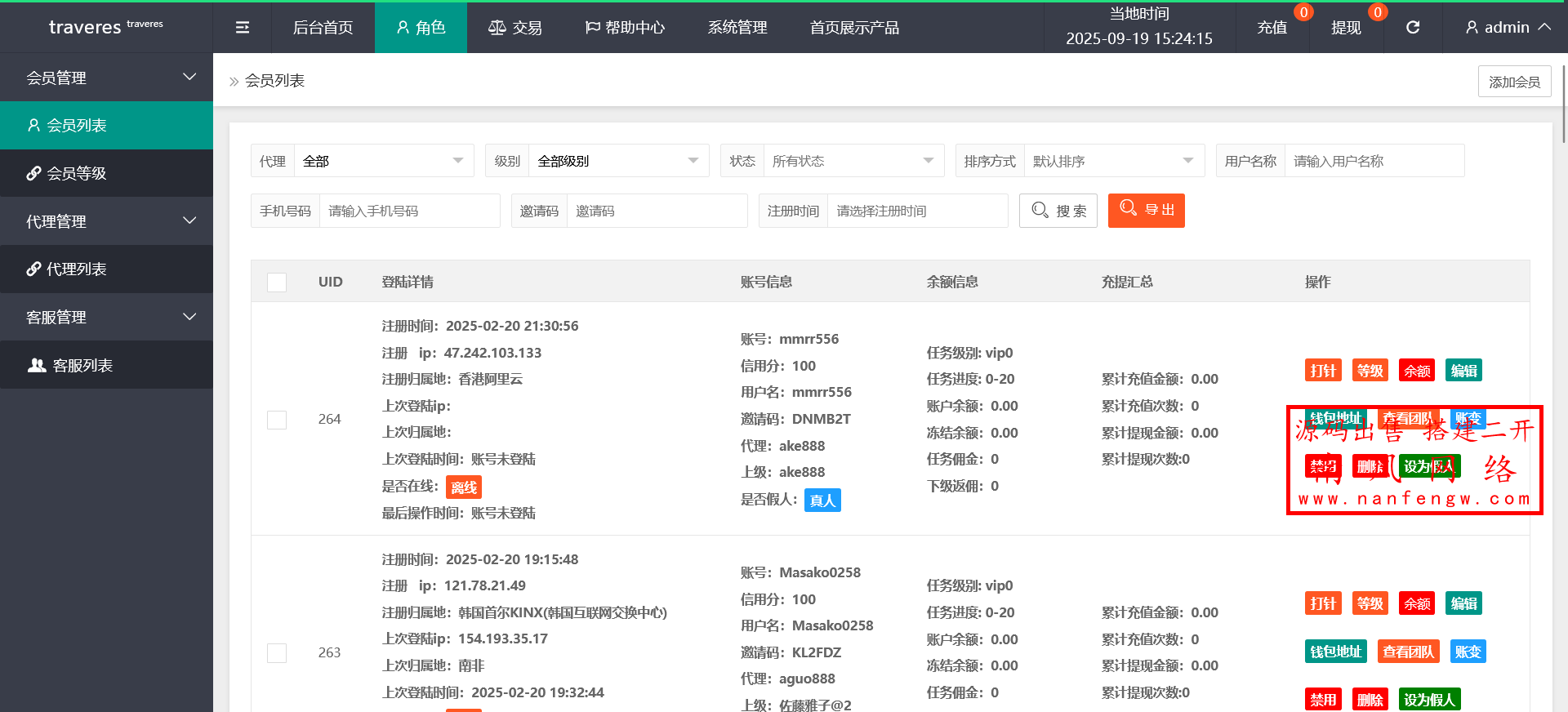Open the 级别 dropdown showing 全部级别
The width and height of the screenshot is (1568, 712).
tap(618, 161)
